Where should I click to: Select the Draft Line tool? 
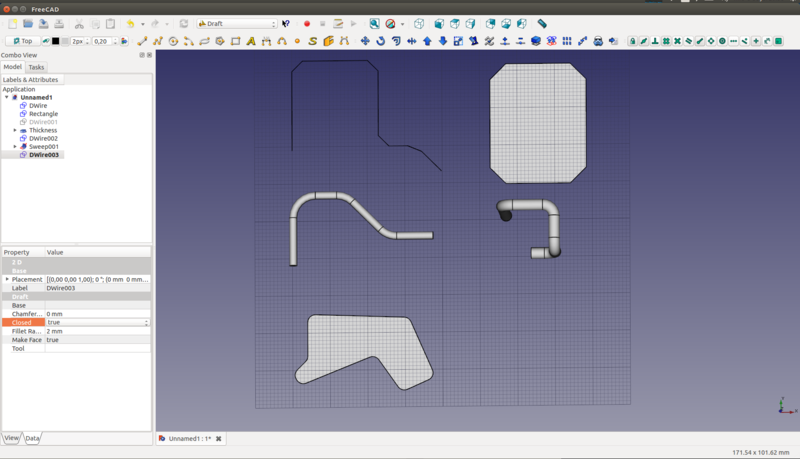coord(142,41)
